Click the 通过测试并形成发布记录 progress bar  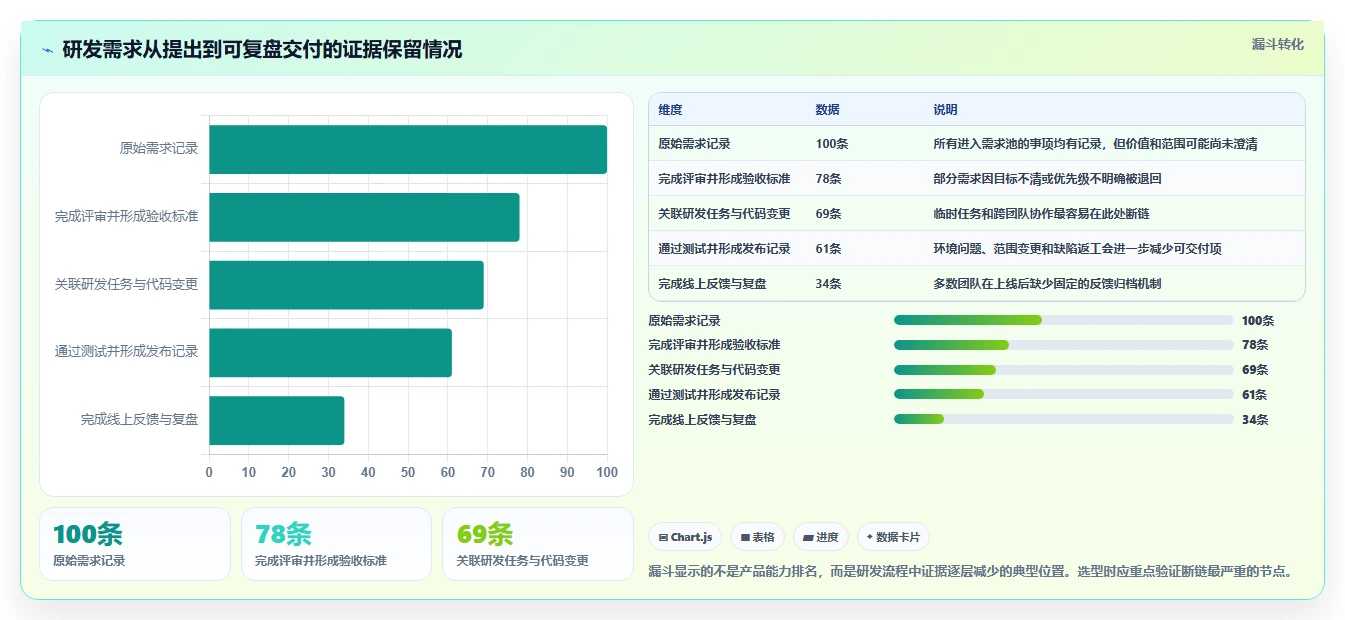click(x=1064, y=394)
